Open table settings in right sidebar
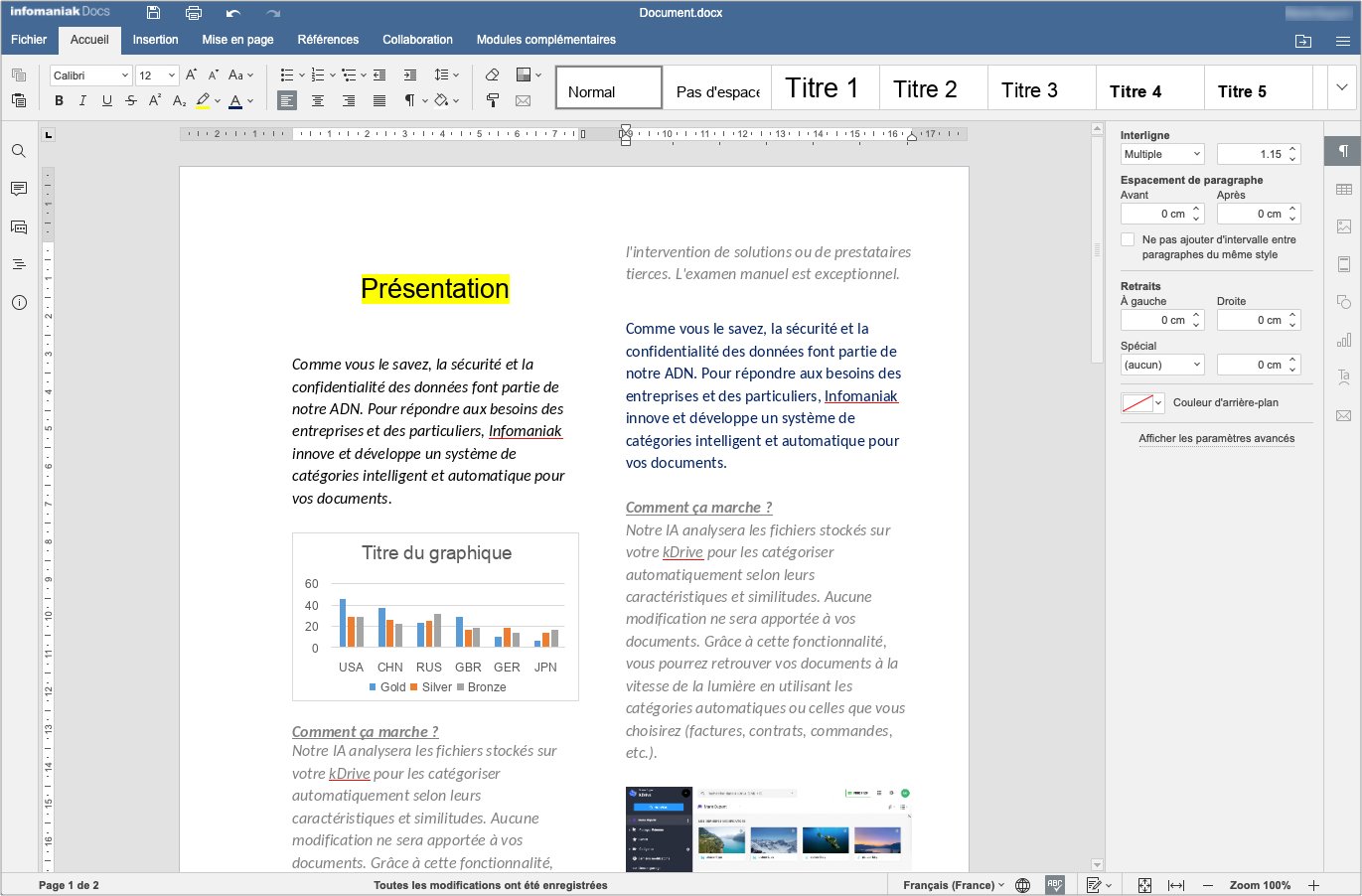The image size is (1362, 896). (x=1344, y=189)
